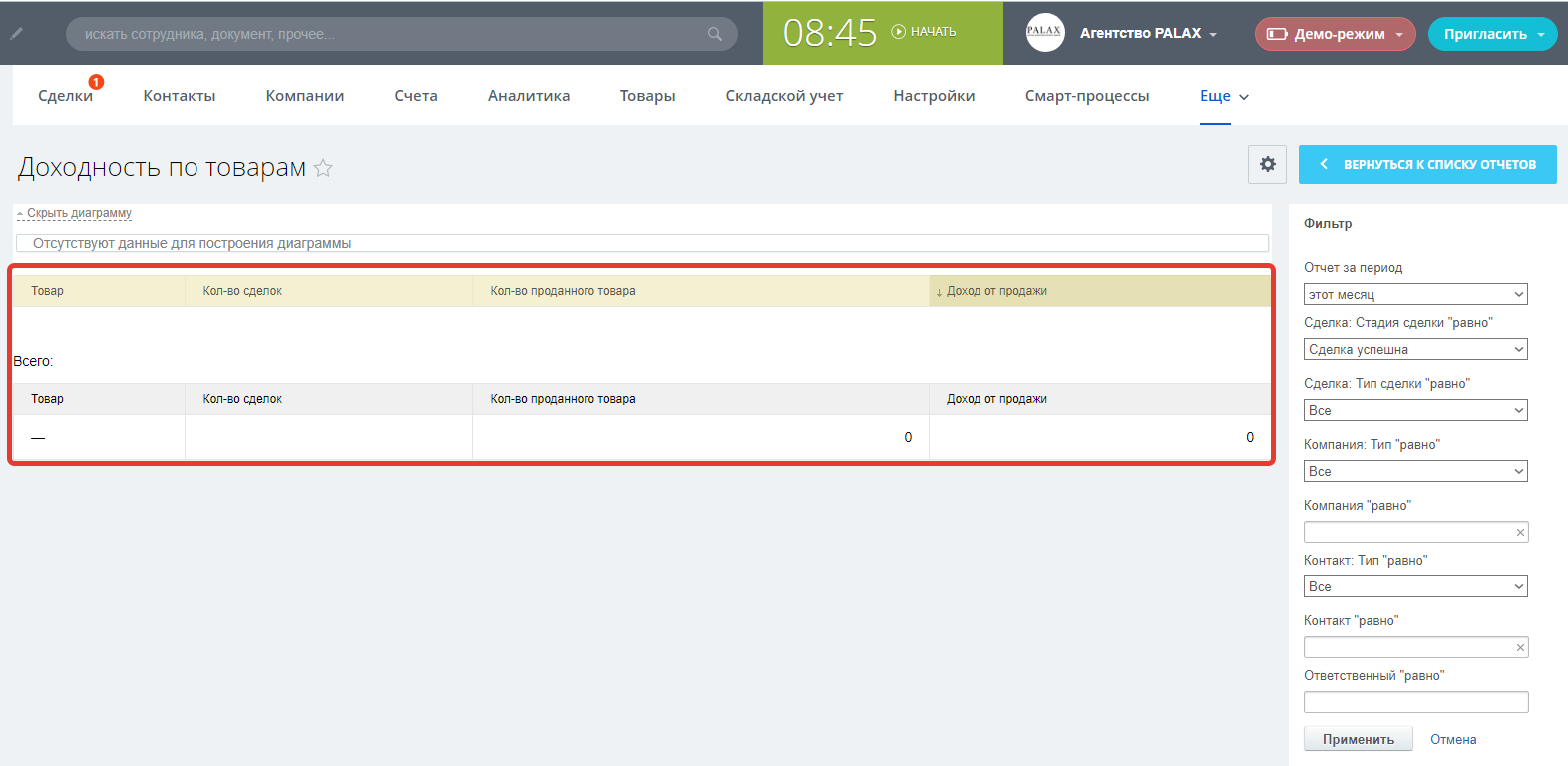The width and height of the screenshot is (1568, 766).
Task: Go to the Товары tab
Action: [x=647, y=96]
